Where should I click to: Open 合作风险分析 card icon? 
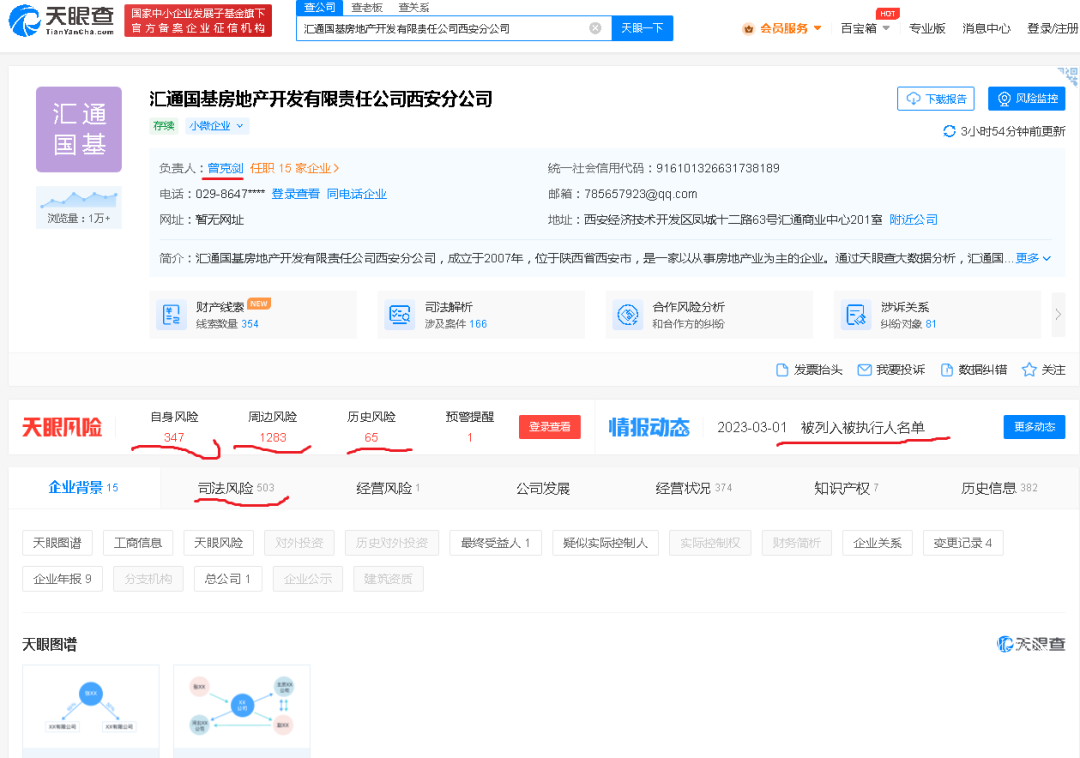(x=627, y=315)
